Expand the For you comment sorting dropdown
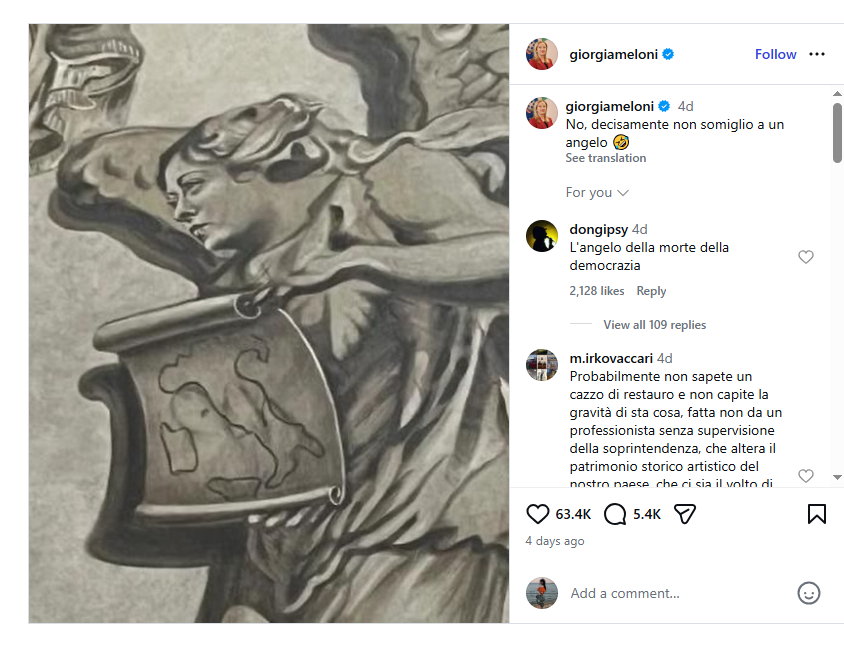844x645 pixels. (597, 193)
